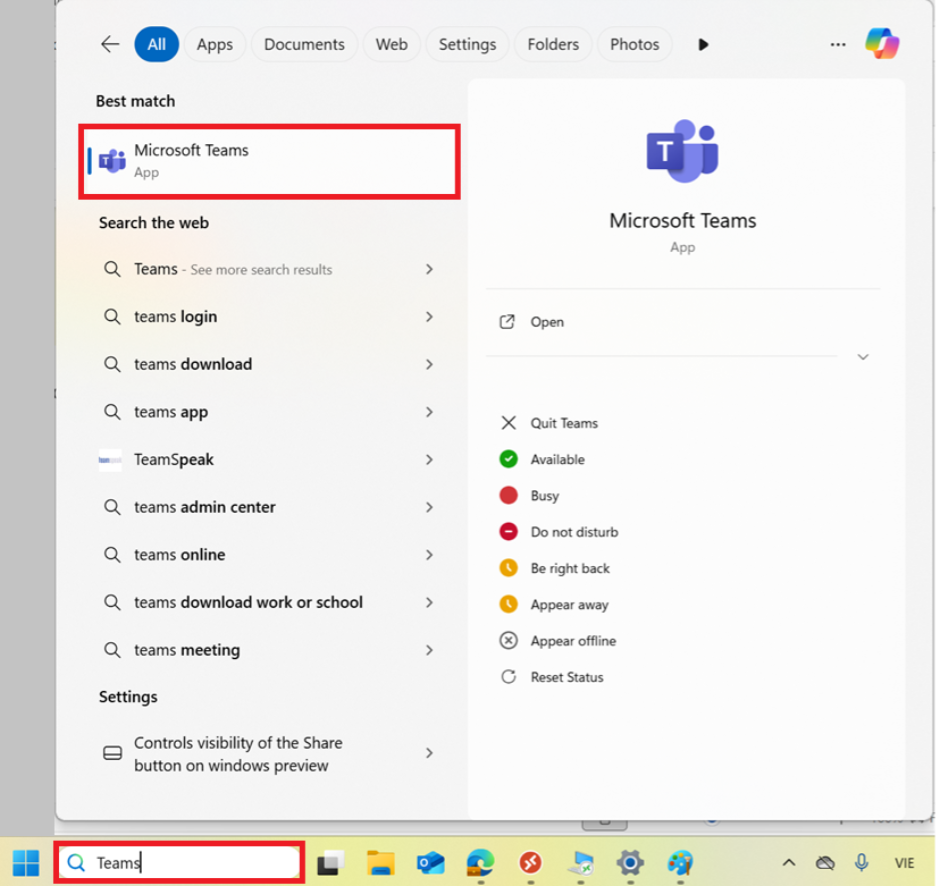Set status to Do not disturb
936x886 pixels.
tap(559, 531)
